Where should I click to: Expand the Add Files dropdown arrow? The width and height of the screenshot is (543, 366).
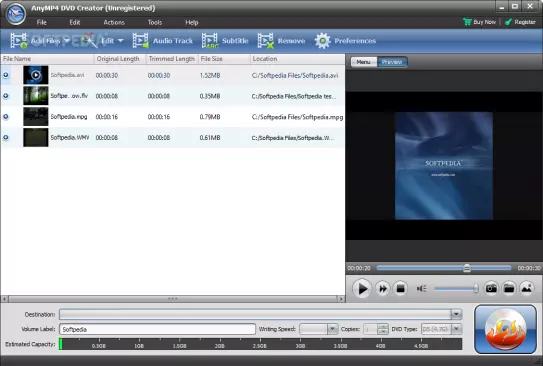click(x=66, y=41)
